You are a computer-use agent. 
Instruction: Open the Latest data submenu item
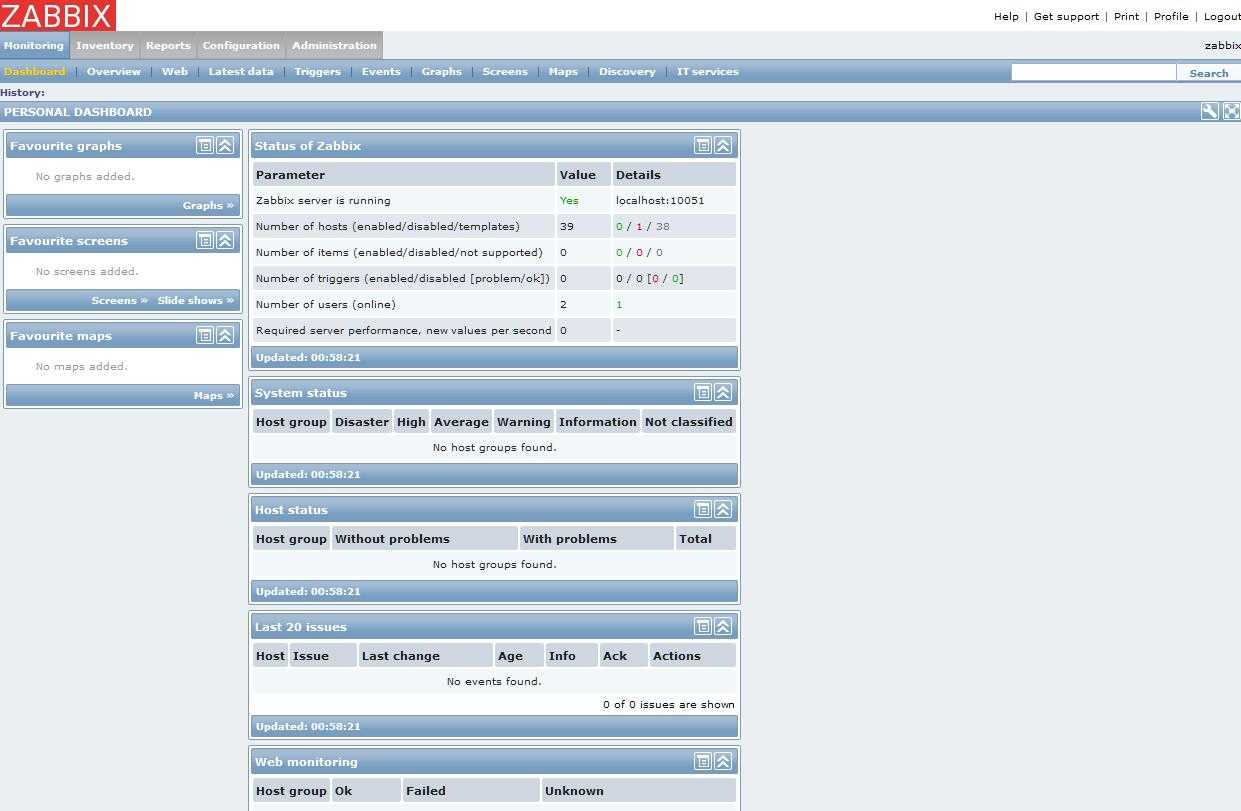pos(241,71)
